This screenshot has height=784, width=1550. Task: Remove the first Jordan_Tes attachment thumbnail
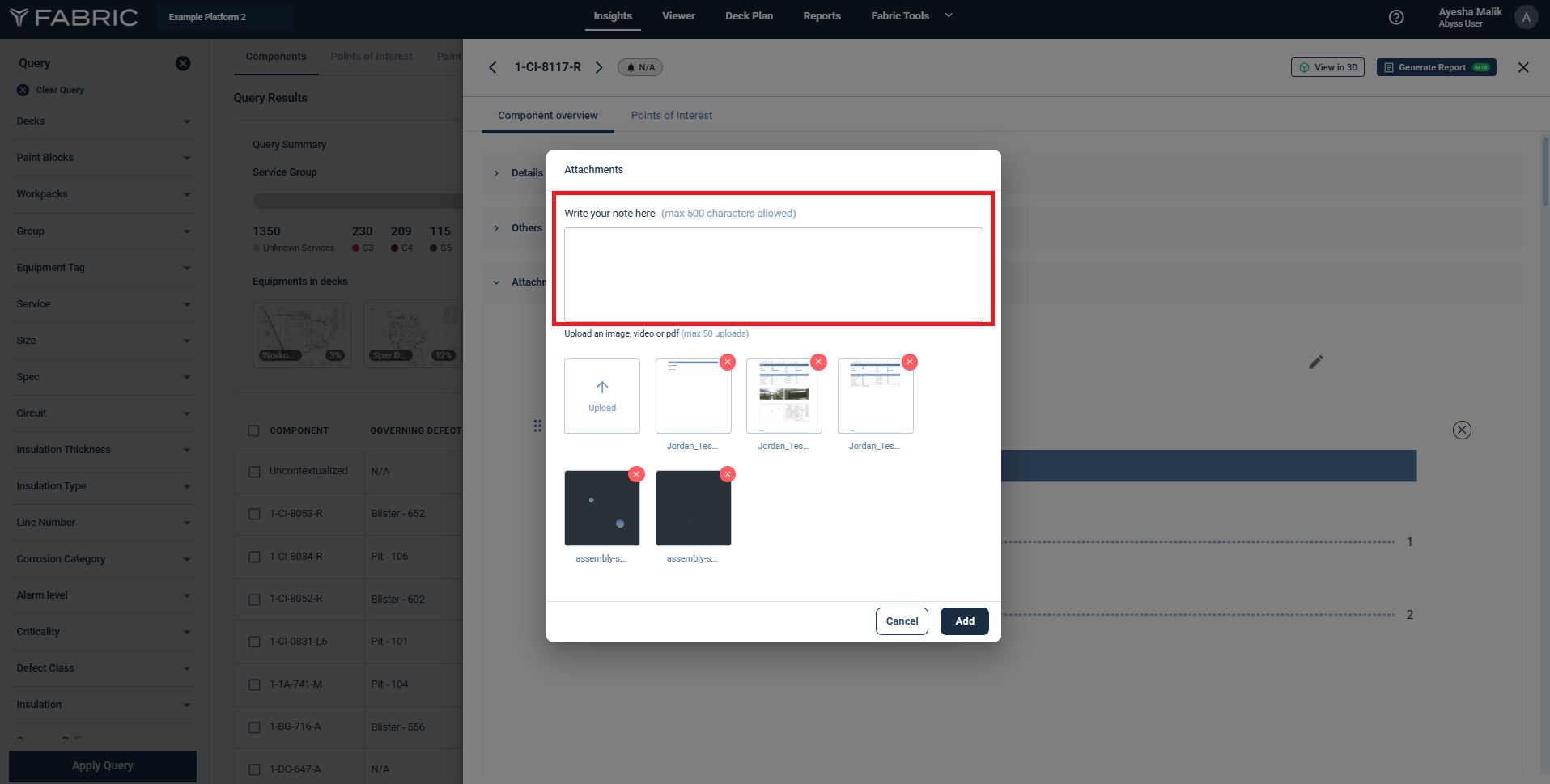click(728, 362)
